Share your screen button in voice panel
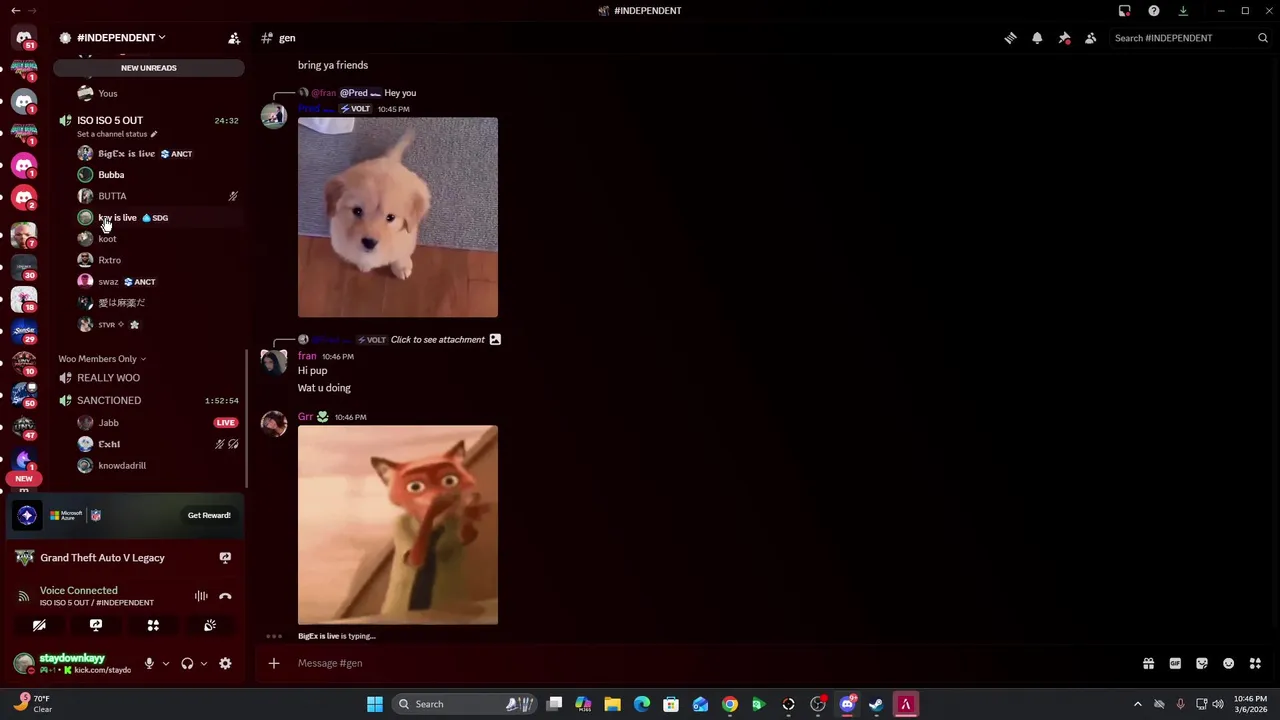Viewport: 1280px width, 720px height. pyautogui.click(x=96, y=625)
